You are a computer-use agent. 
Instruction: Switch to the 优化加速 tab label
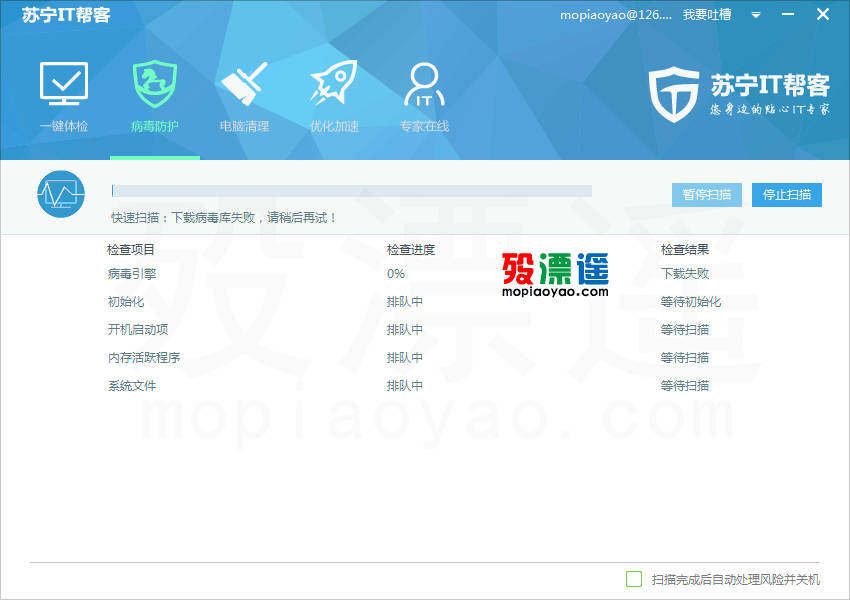(x=334, y=126)
